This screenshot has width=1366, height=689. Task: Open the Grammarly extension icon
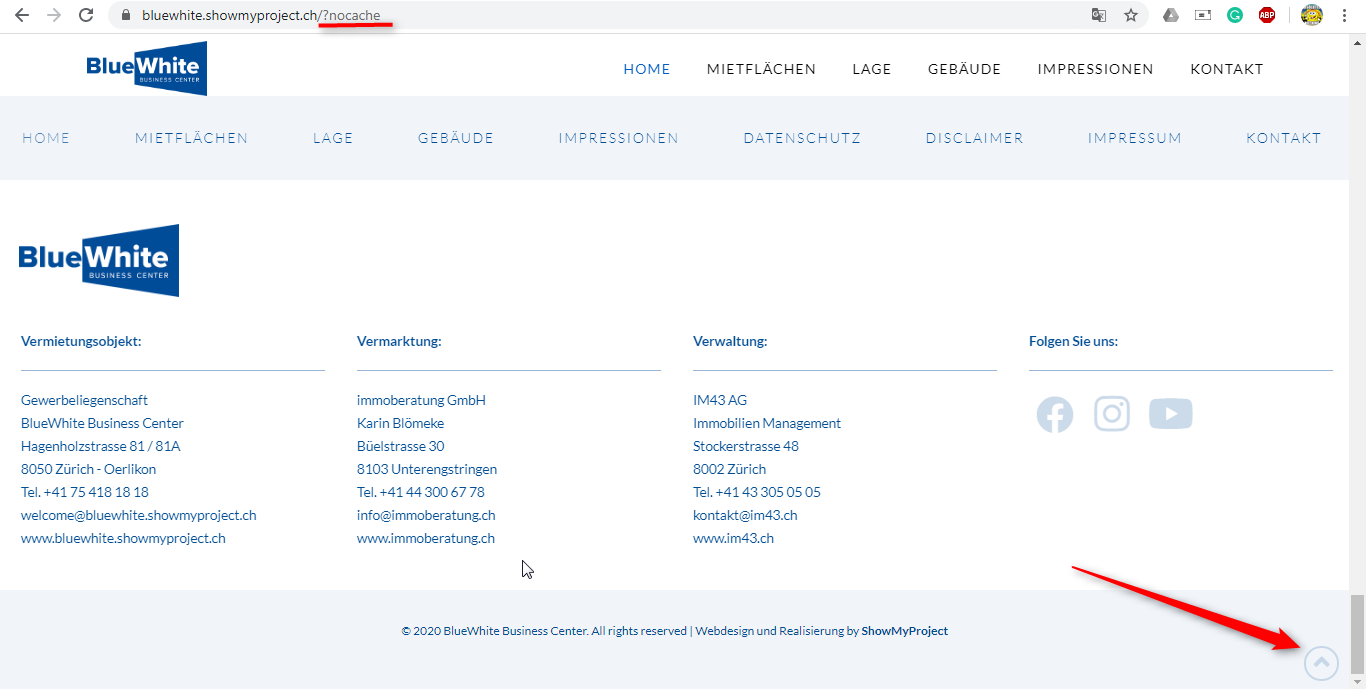click(1235, 15)
